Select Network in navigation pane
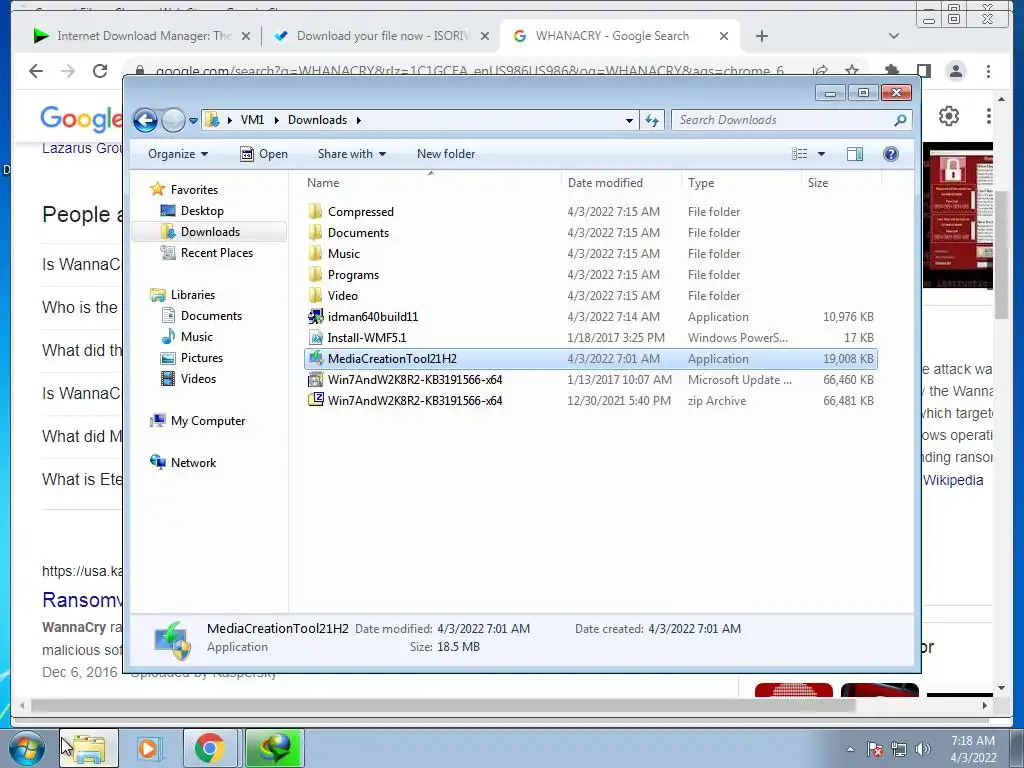1024x768 pixels. coord(193,463)
